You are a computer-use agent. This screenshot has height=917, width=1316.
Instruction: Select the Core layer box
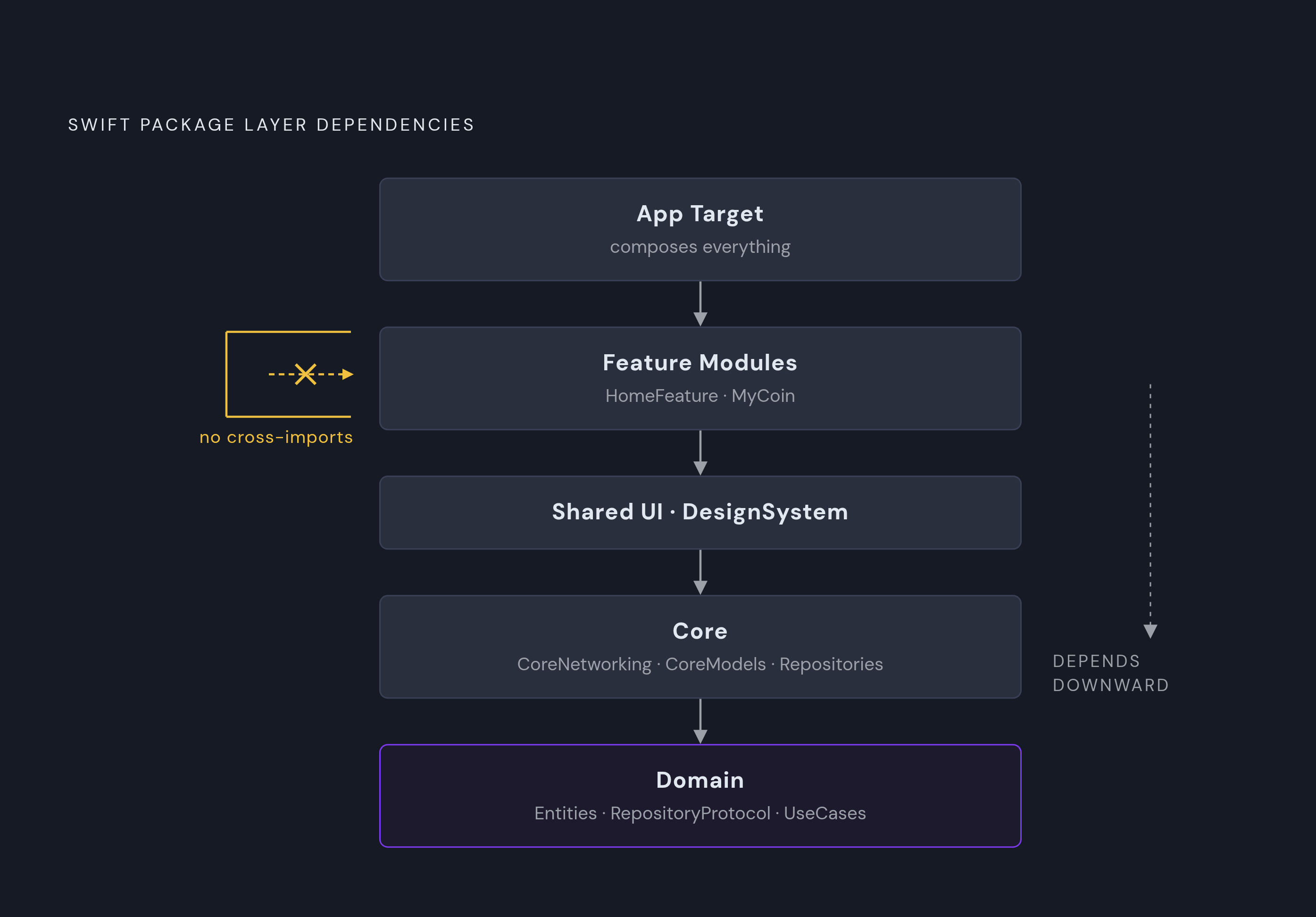click(700, 647)
